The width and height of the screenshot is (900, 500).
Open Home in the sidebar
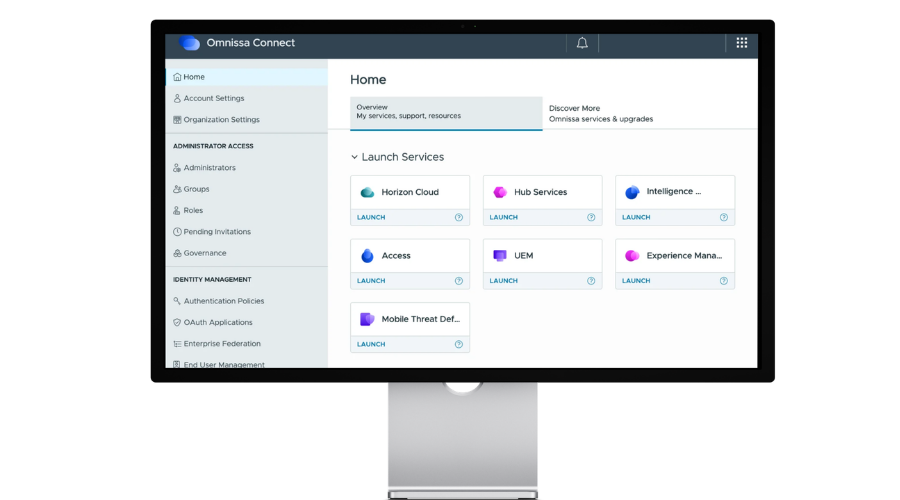247,77
